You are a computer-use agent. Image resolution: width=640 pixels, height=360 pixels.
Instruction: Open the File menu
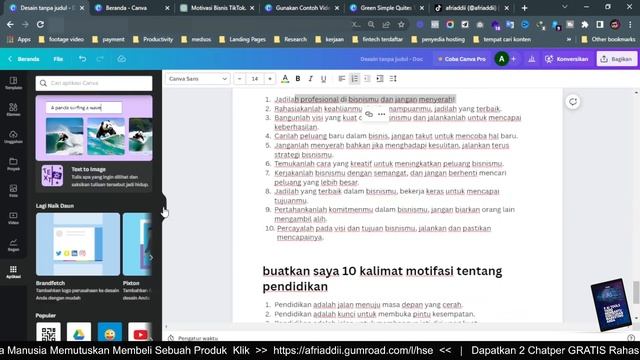click(x=58, y=59)
